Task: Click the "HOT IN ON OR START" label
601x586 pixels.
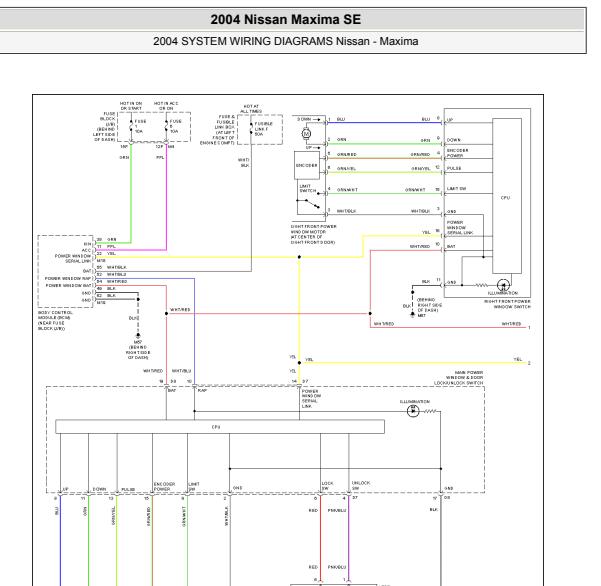Action: coord(131,106)
